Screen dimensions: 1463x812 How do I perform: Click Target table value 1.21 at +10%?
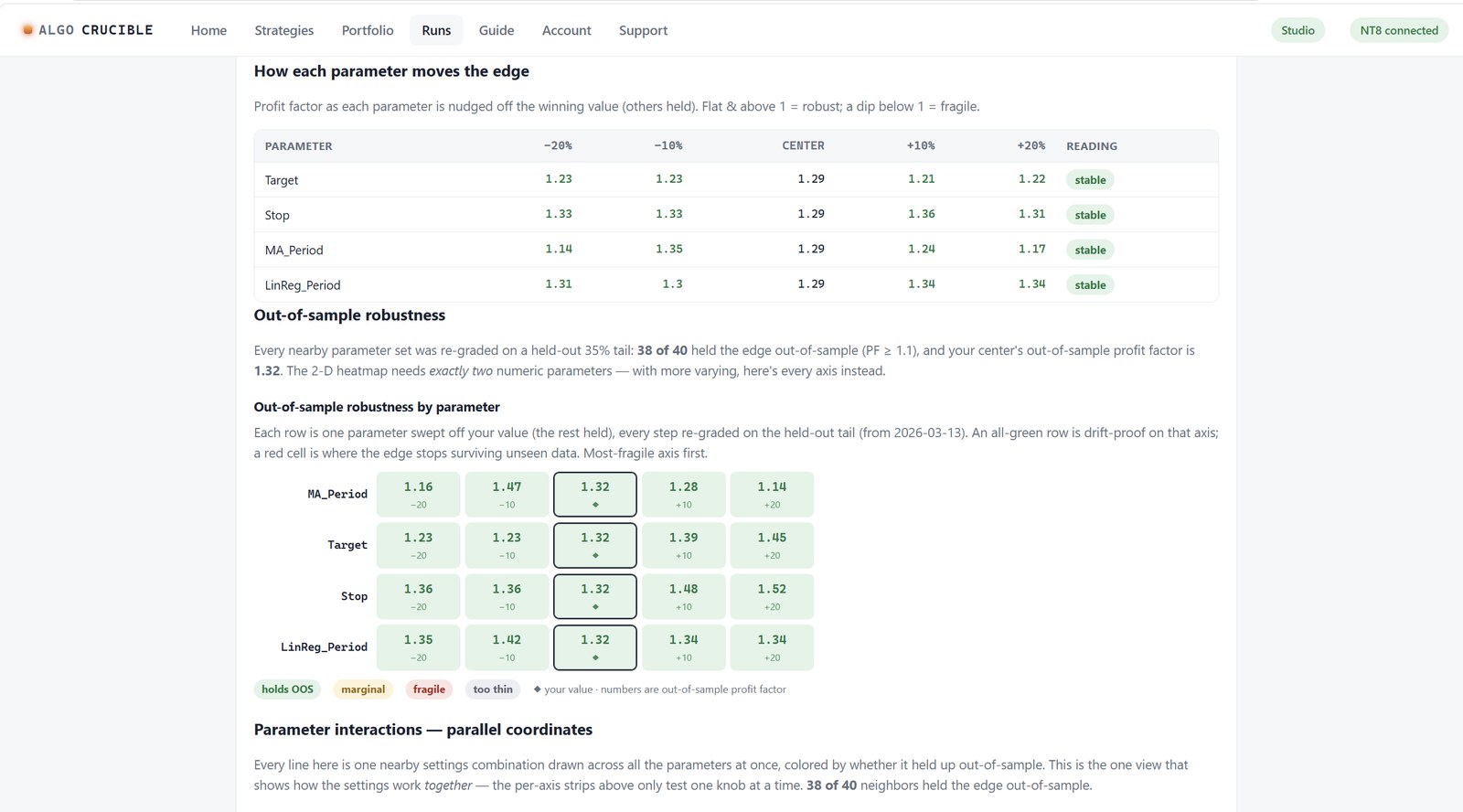click(922, 179)
